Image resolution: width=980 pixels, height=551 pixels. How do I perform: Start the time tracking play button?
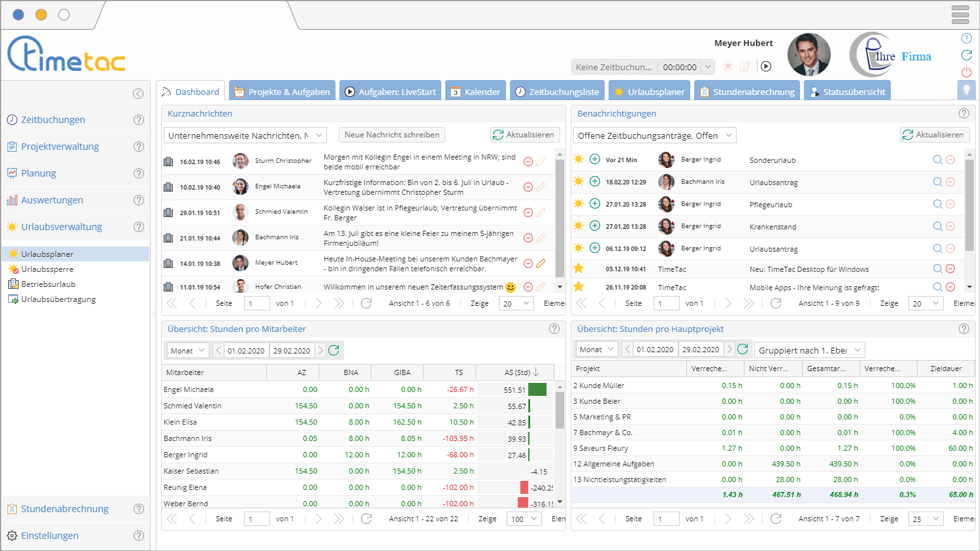766,67
